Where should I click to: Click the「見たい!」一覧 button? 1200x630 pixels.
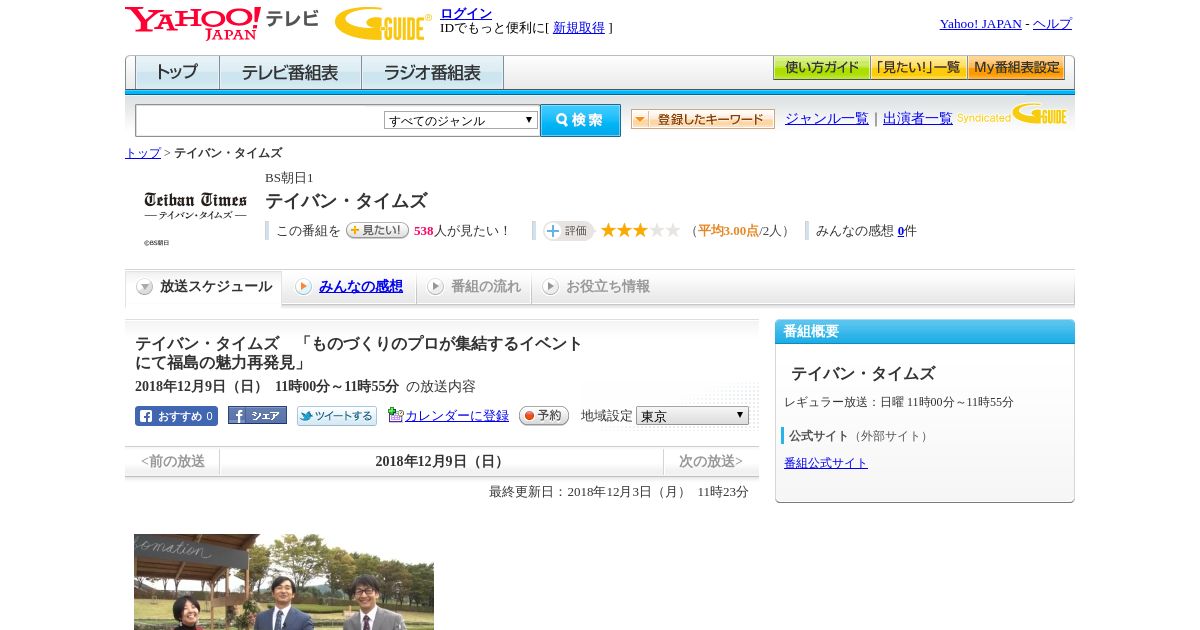point(919,68)
